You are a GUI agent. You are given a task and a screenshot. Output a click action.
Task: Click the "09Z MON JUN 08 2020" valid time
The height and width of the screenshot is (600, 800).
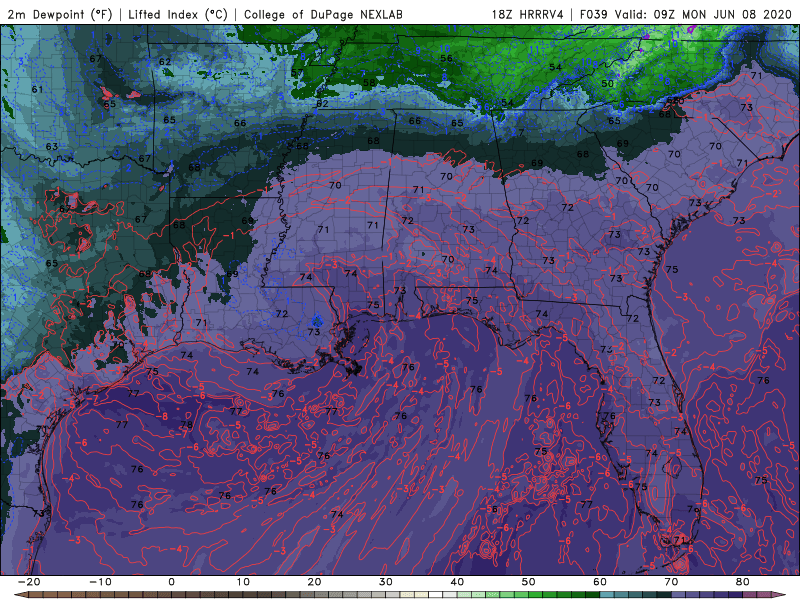[x=722, y=14]
